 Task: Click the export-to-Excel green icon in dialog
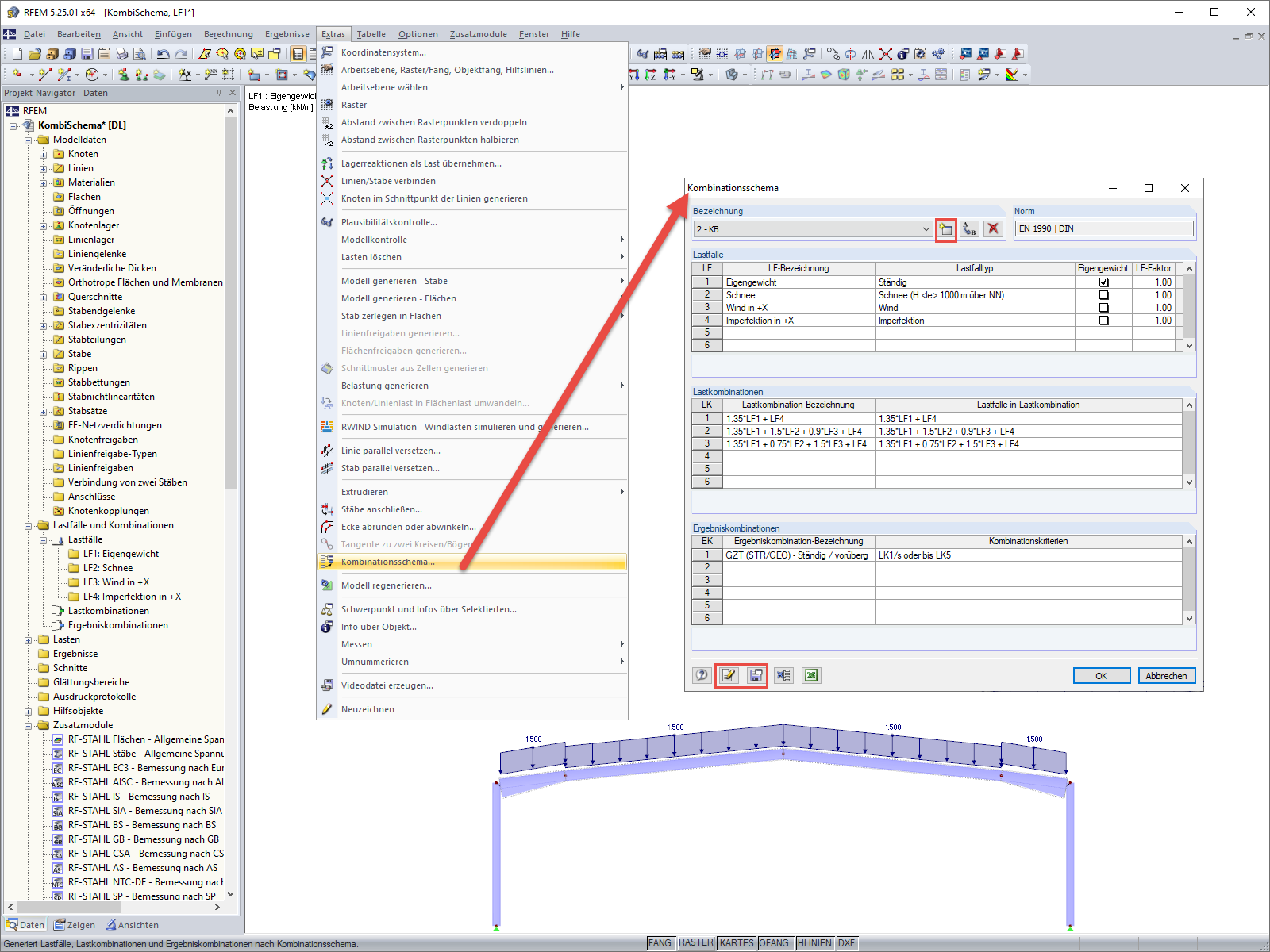click(811, 675)
